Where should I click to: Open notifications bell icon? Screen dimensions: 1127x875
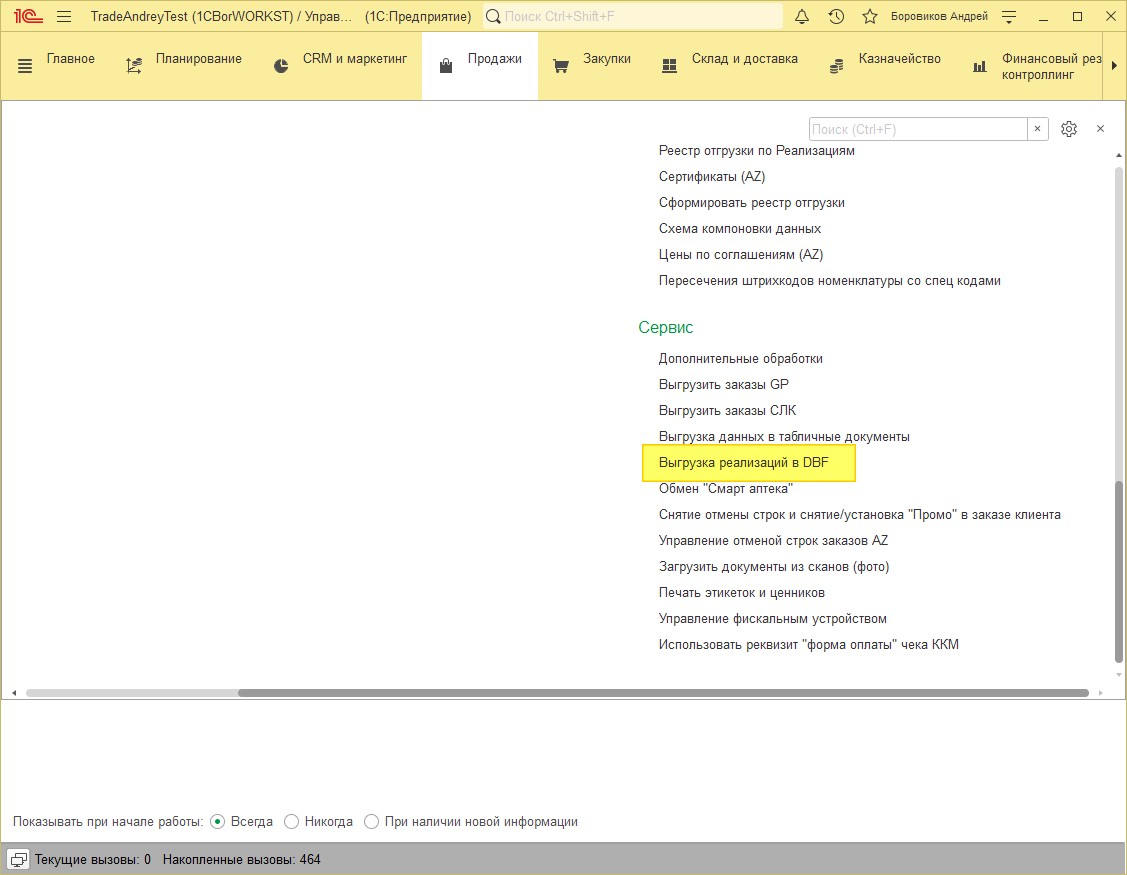click(802, 16)
